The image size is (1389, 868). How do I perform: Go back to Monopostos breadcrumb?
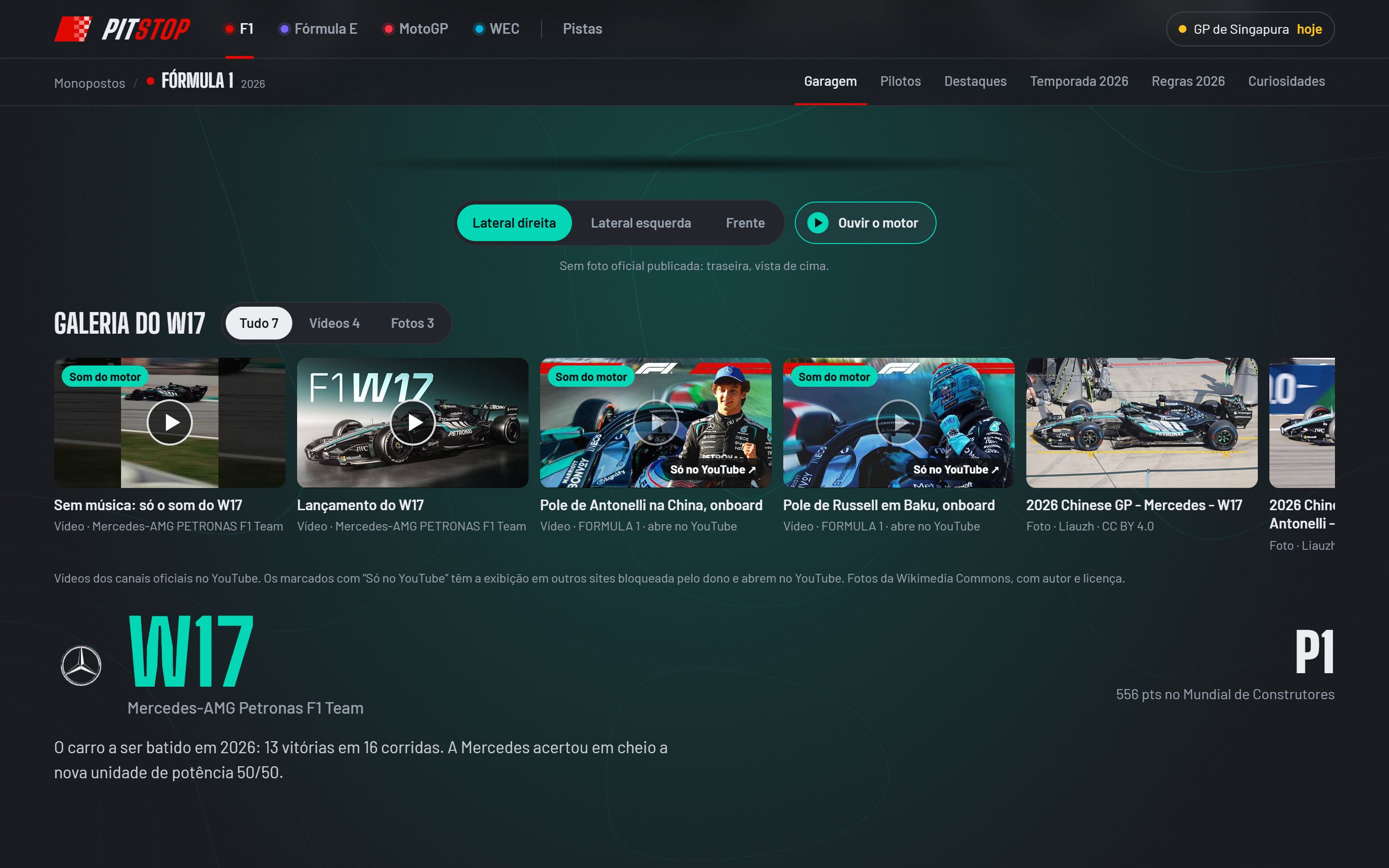coord(90,83)
